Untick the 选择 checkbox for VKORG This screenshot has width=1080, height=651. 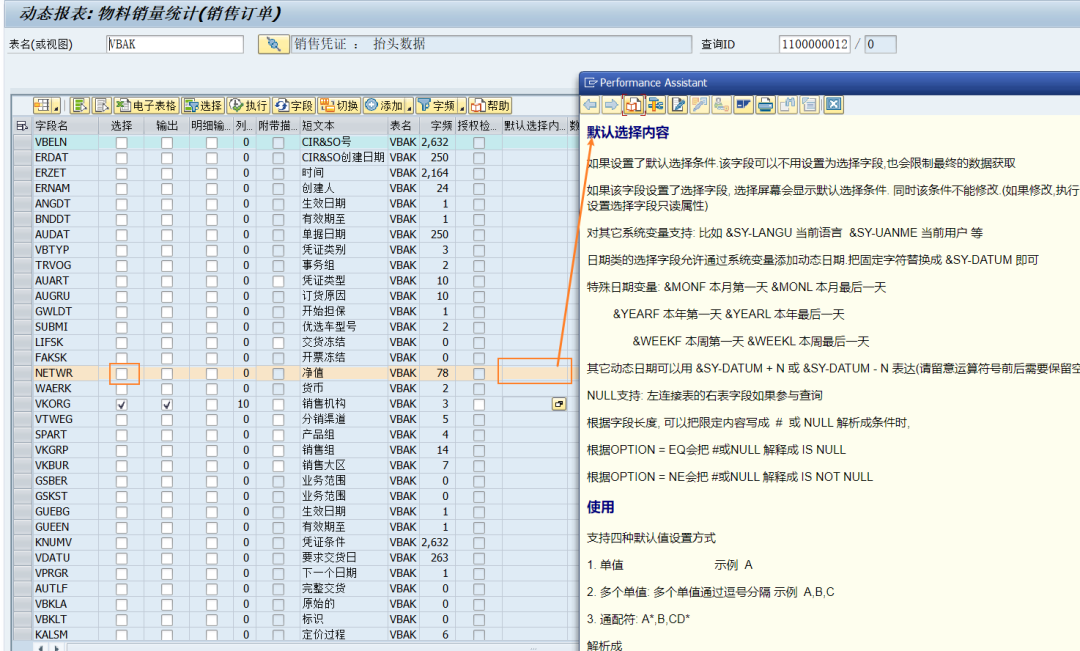[x=121, y=404]
